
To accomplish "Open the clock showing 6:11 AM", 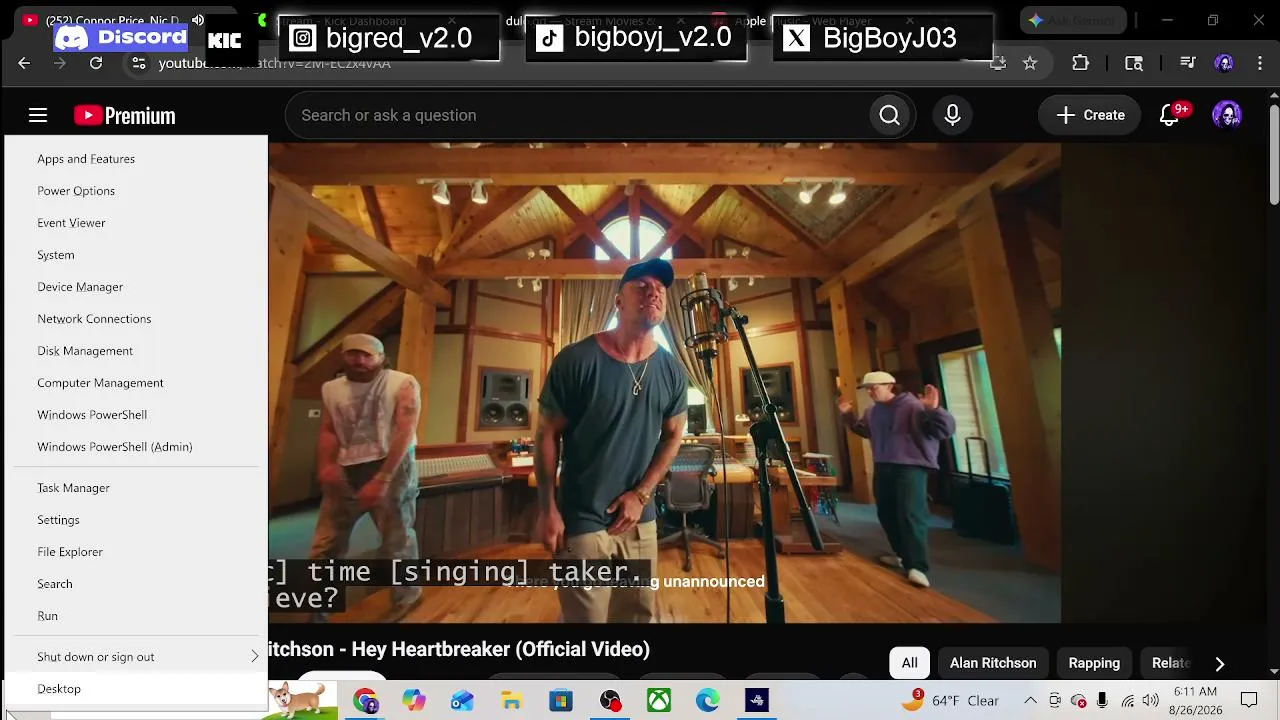I will pos(1195,700).
